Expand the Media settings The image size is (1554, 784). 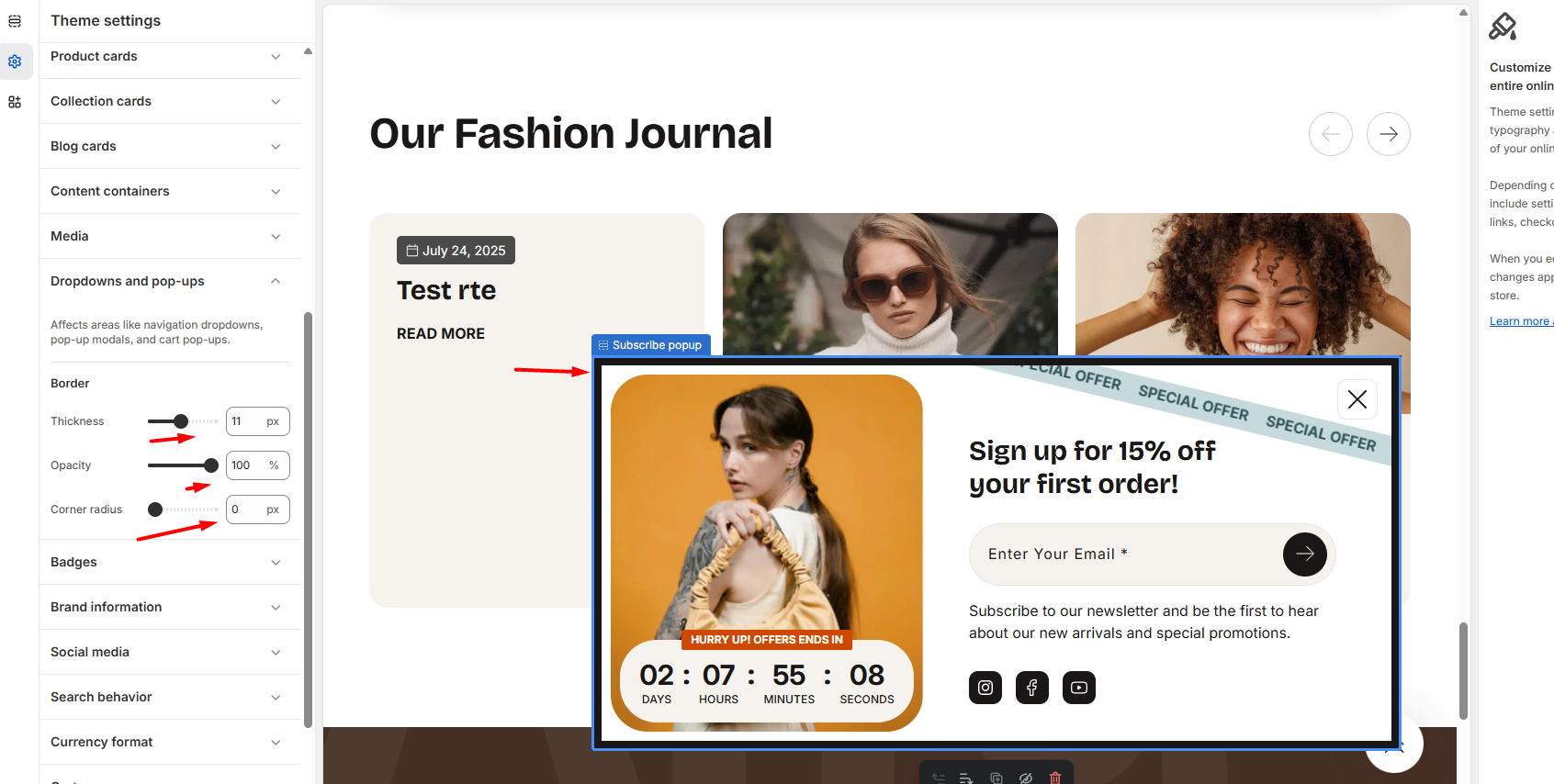click(x=170, y=236)
